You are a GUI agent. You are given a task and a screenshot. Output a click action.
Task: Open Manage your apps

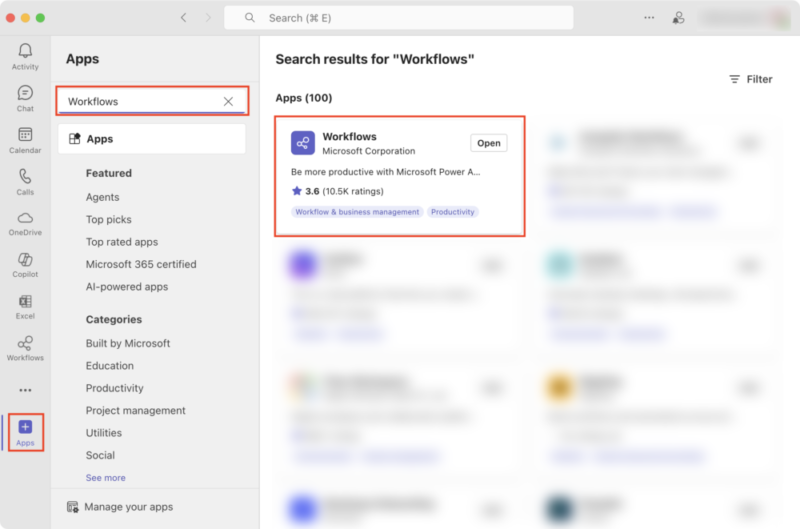point(120,507)
